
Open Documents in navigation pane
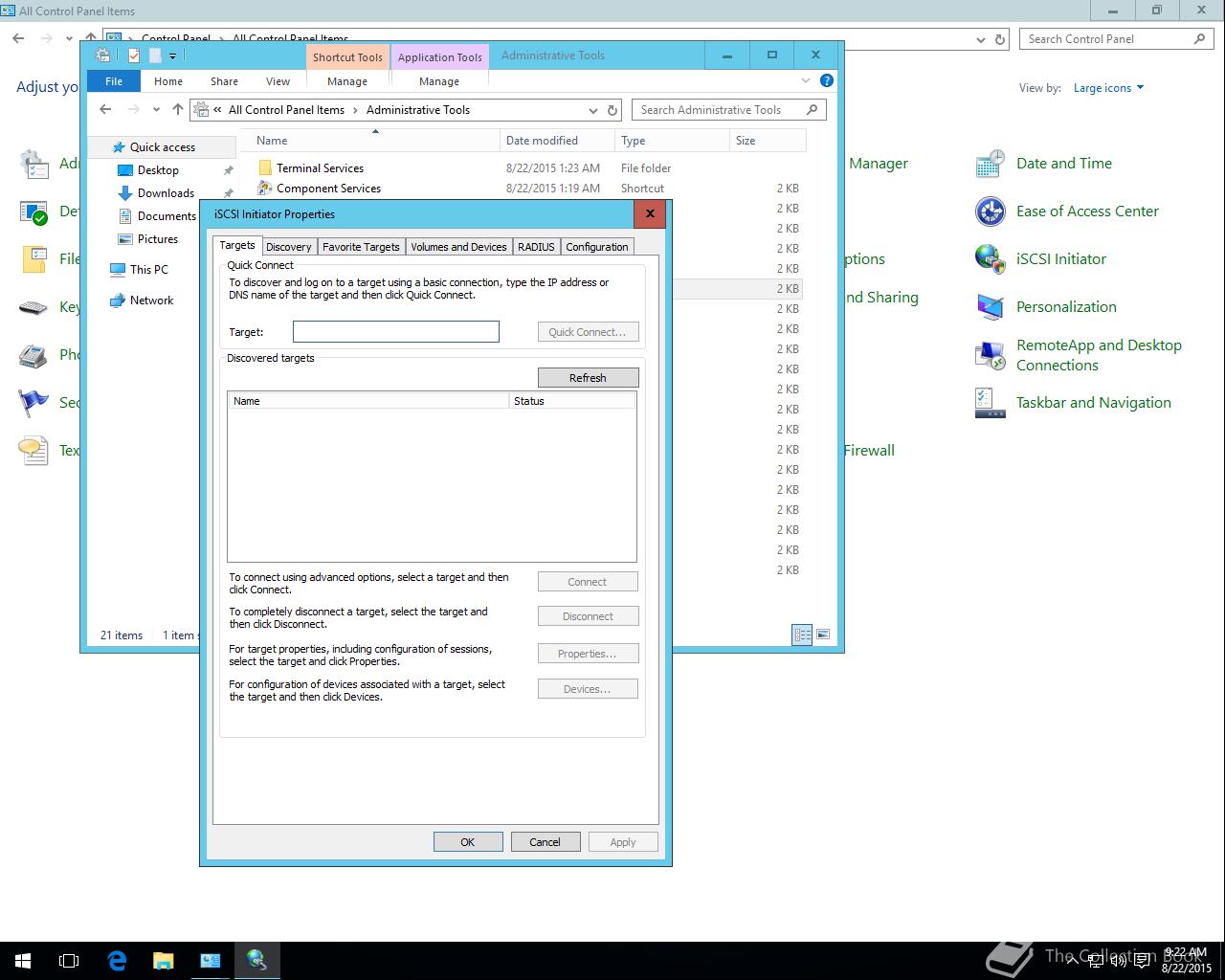point(167,215)
